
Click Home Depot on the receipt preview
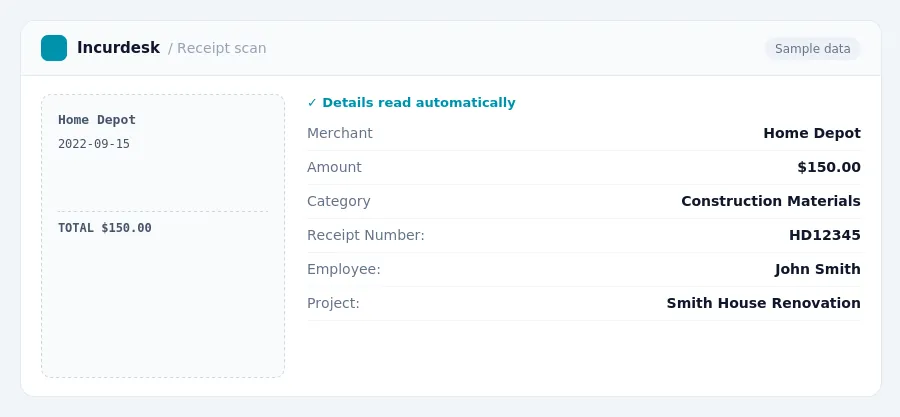tap(97, 120)
